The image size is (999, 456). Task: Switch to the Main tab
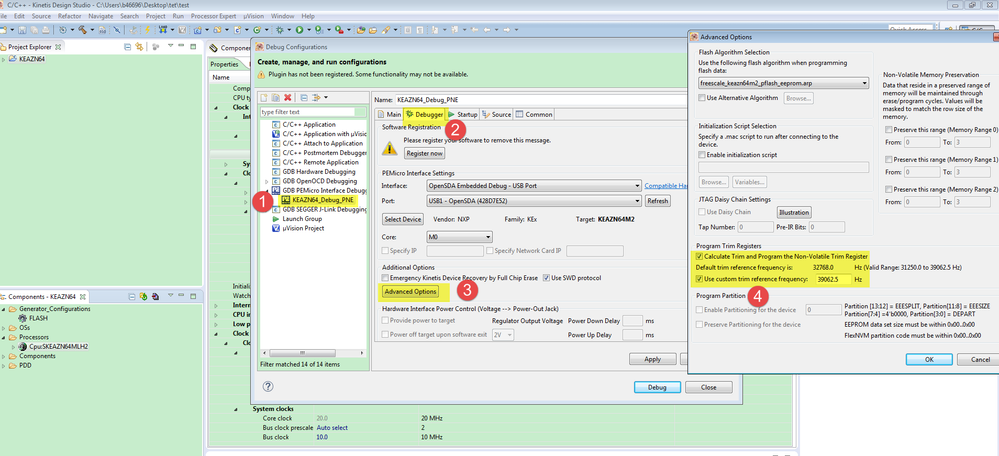(389, 115)
